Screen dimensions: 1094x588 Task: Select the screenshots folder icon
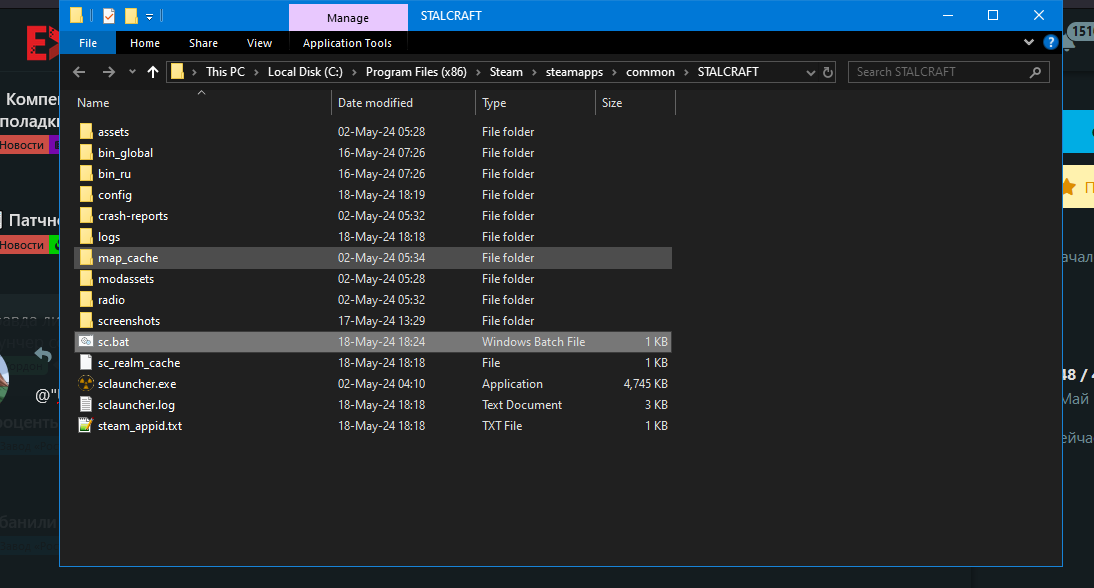tap(86, 320)
